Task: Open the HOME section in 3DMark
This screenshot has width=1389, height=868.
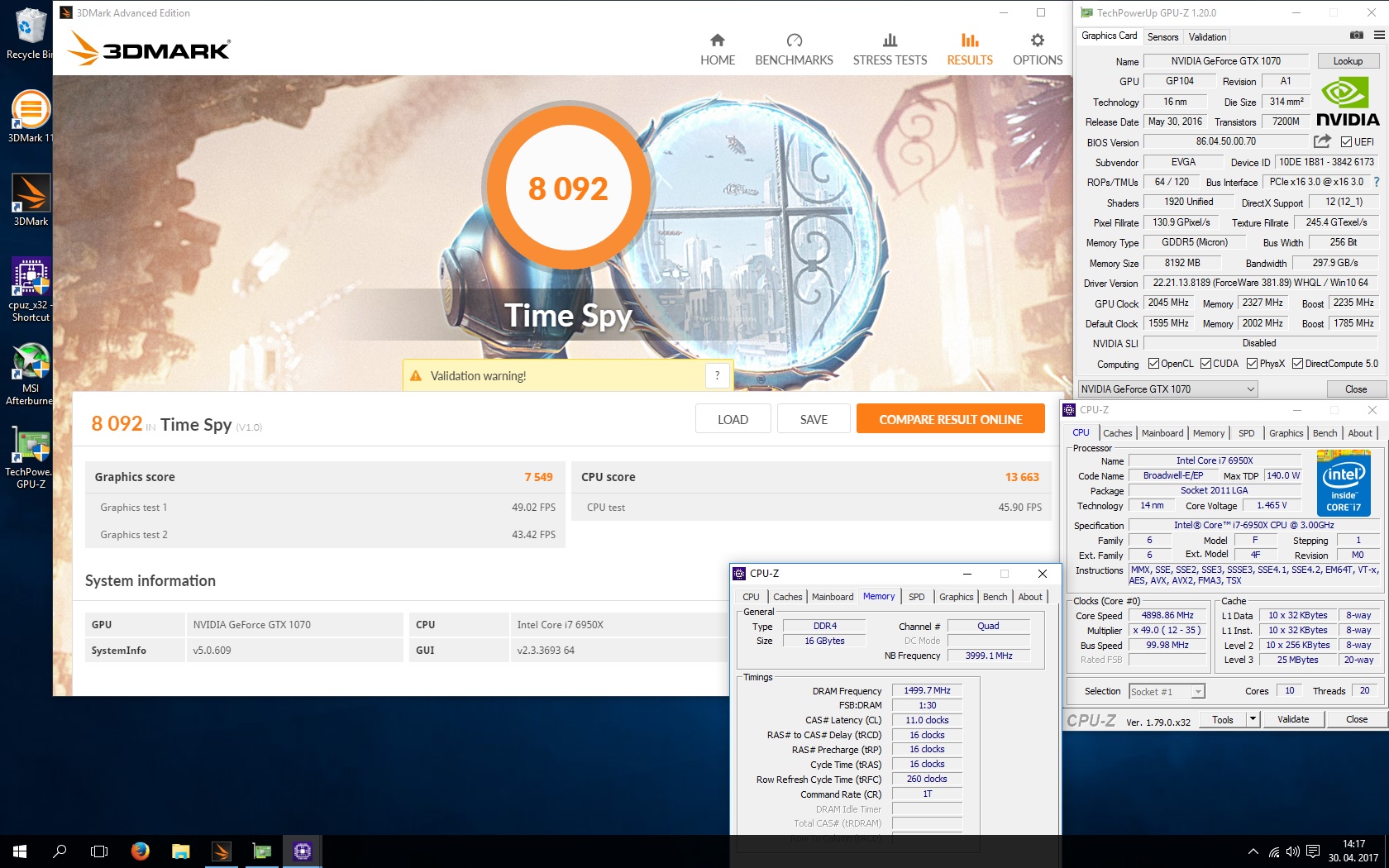Action: point(717,50)
